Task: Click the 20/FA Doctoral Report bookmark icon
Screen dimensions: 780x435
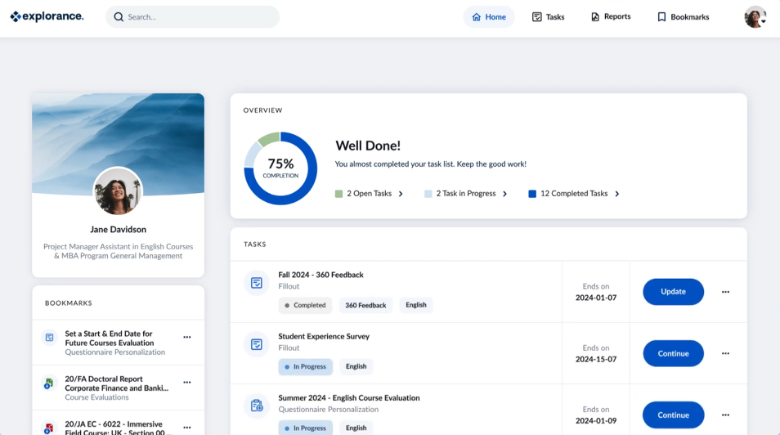Action: coord(49,383)
